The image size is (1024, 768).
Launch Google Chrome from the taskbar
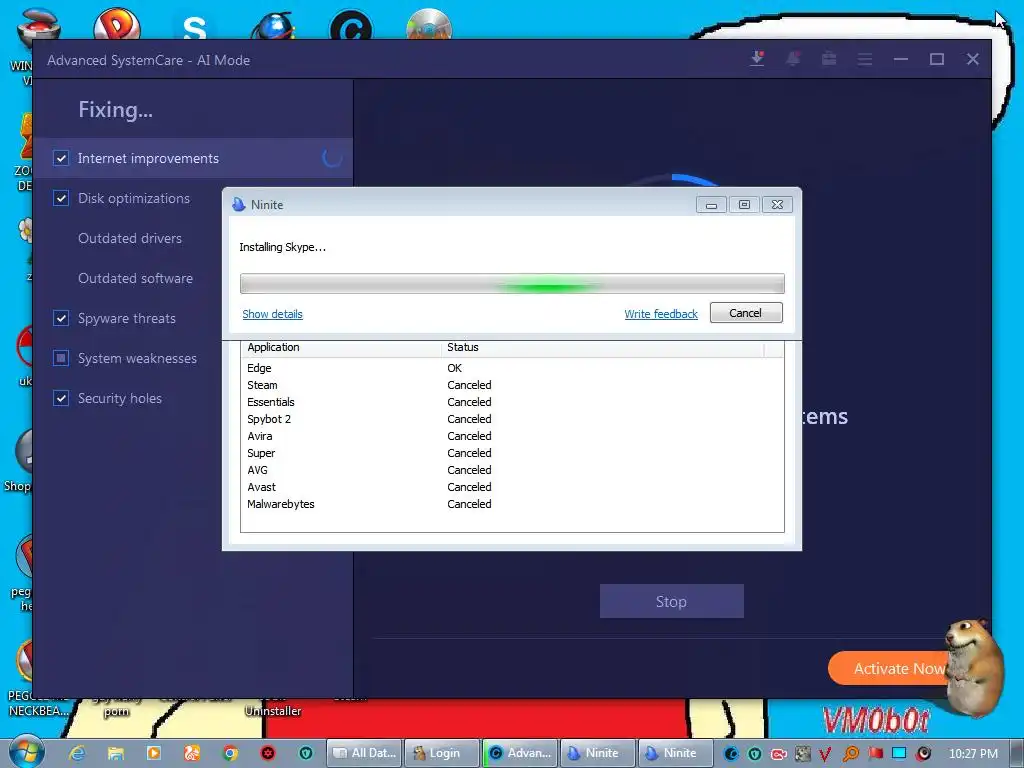click(x=230, y=753)
